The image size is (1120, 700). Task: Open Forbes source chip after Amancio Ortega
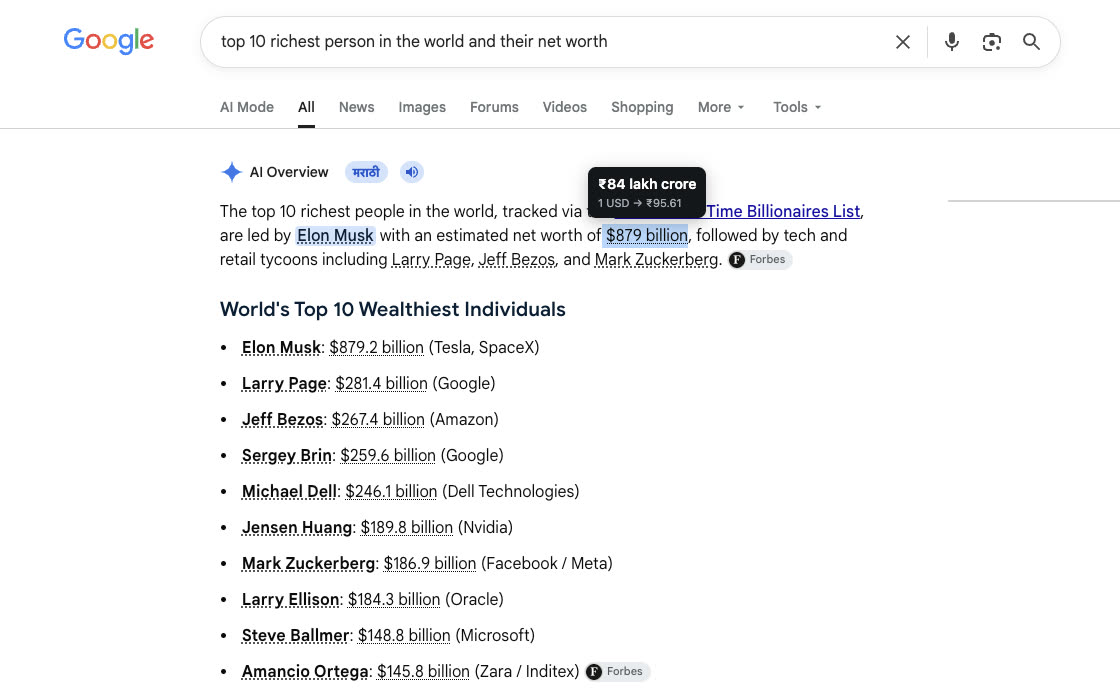pyautogui.click(x=618, y=671)
